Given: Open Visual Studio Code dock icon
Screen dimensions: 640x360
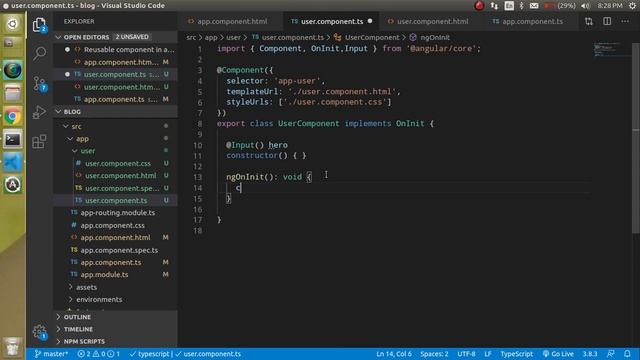Looking at the screenshot, I should pyautogui.click(x=12, y=162).
